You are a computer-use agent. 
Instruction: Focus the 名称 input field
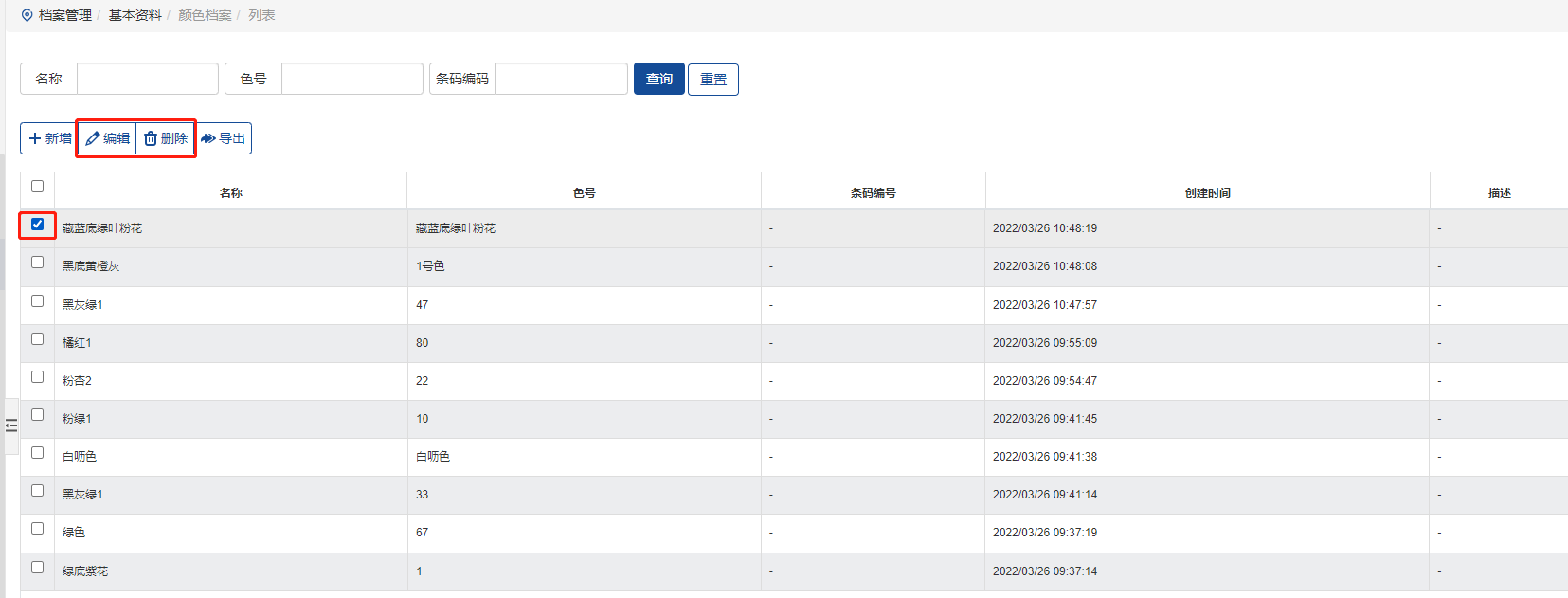click(x=147, y=79)
